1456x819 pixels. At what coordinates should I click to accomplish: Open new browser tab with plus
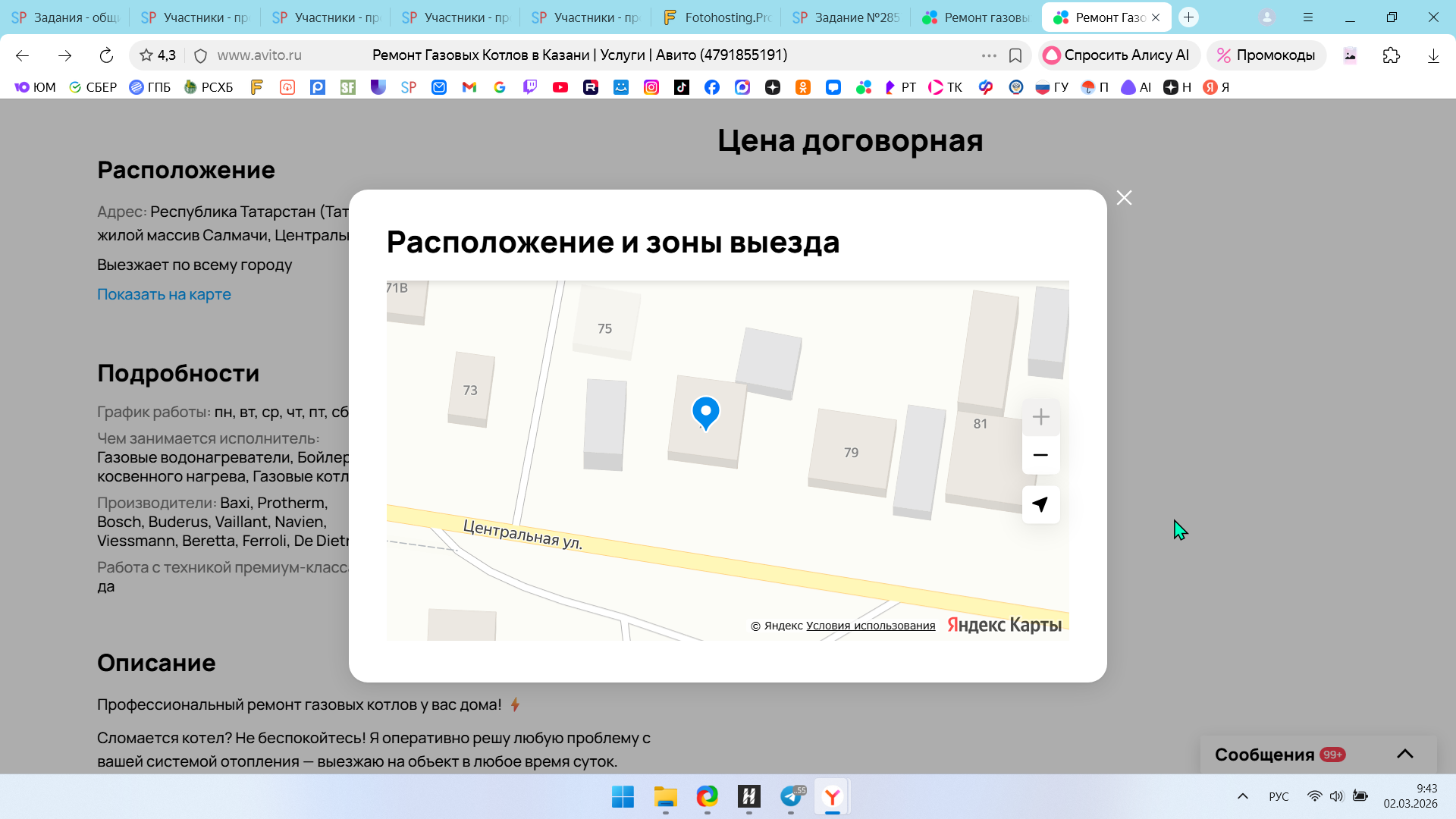point(1188,17)
